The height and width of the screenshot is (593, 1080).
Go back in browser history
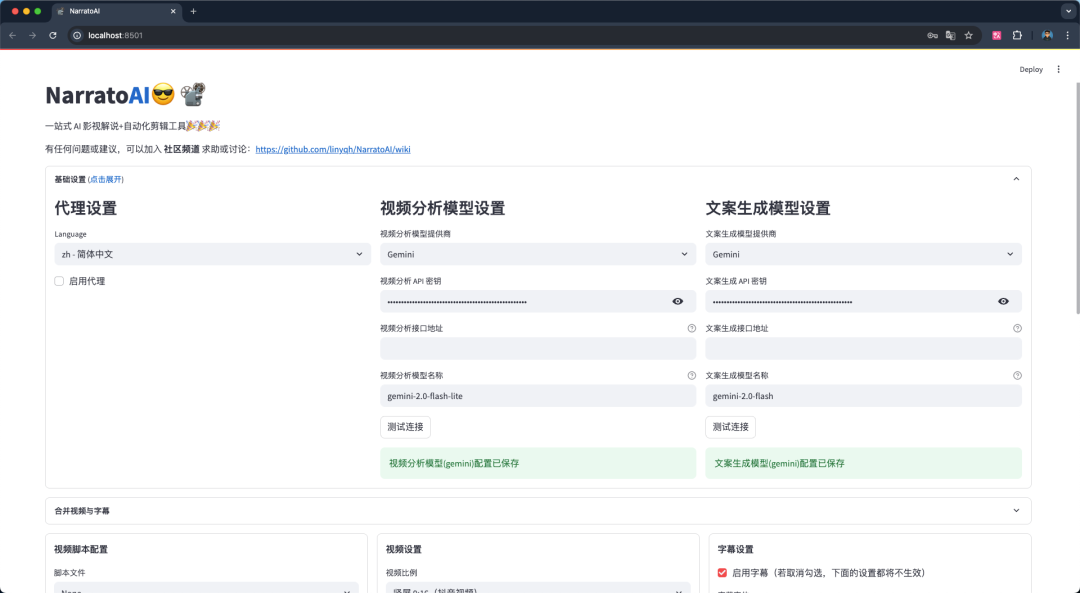(13, 35)
